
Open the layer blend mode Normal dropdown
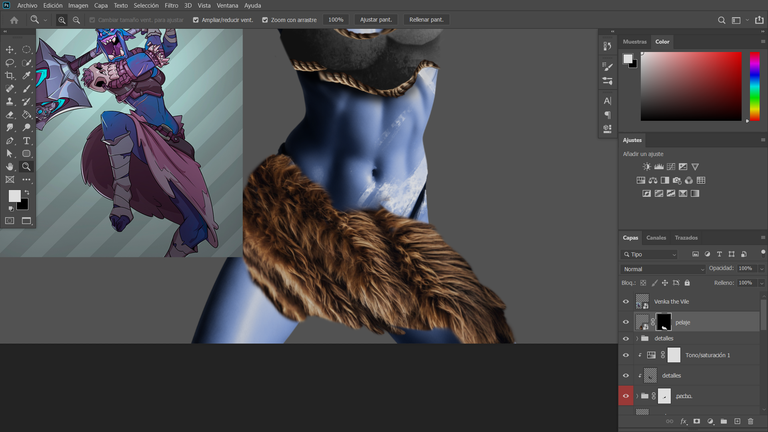663,269
